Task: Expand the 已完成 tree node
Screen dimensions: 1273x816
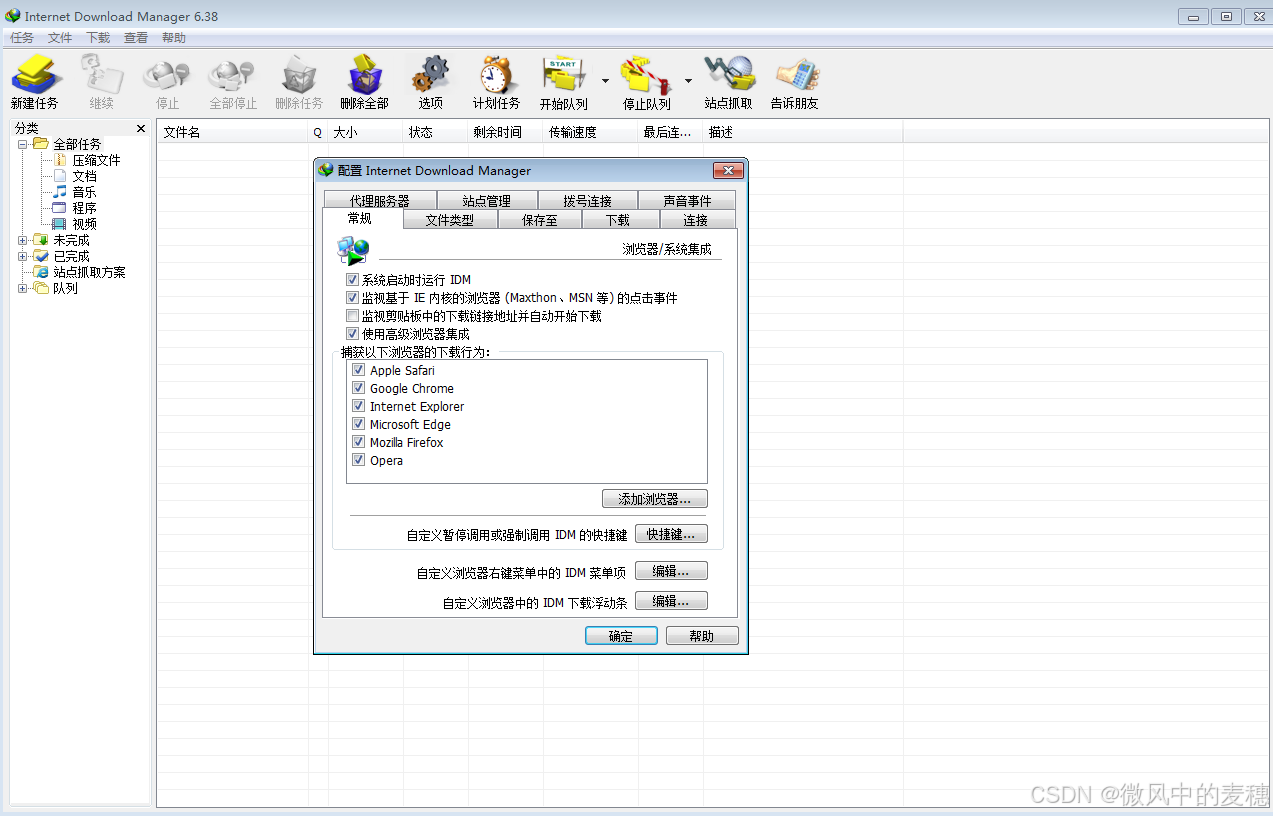Action: tap(23, 256)
